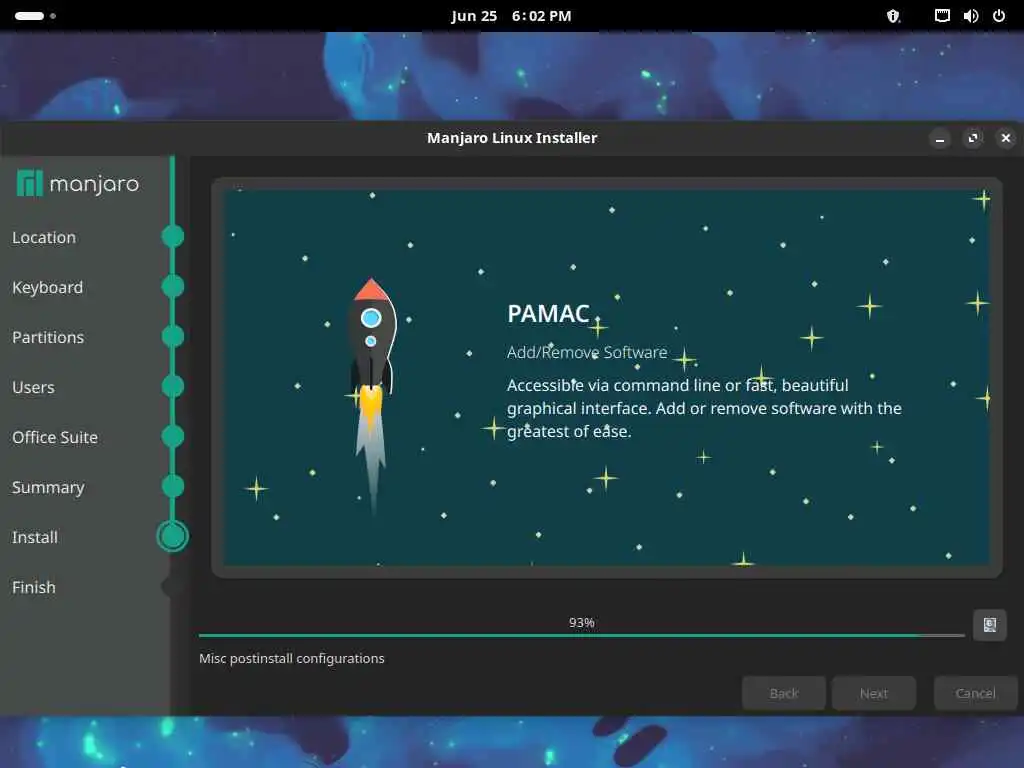Click the PAMAC slideshow heading
This screenshot has height=768, width=1024.
point(549,313)
